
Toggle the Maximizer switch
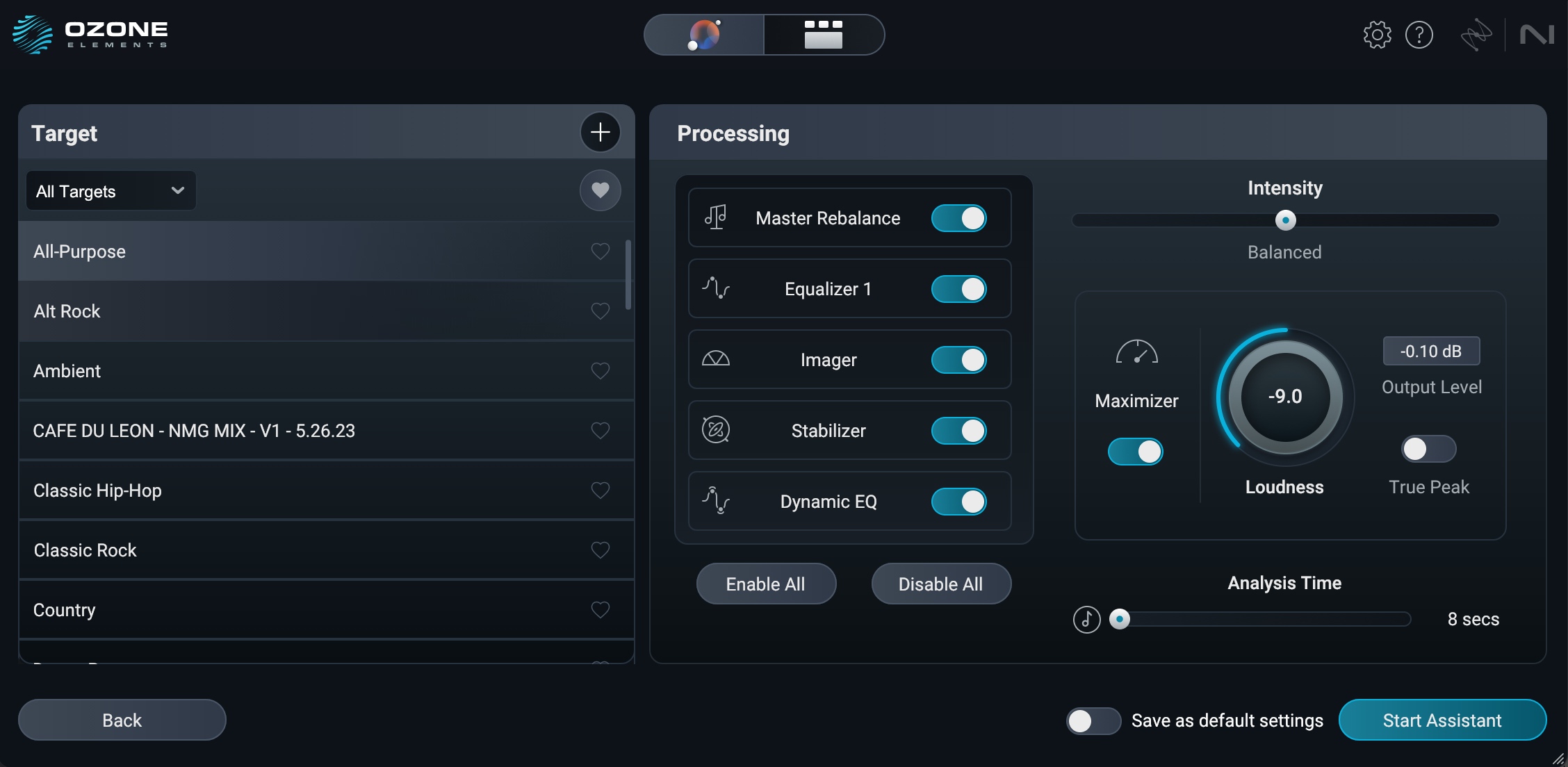[x=1136, y=452]
